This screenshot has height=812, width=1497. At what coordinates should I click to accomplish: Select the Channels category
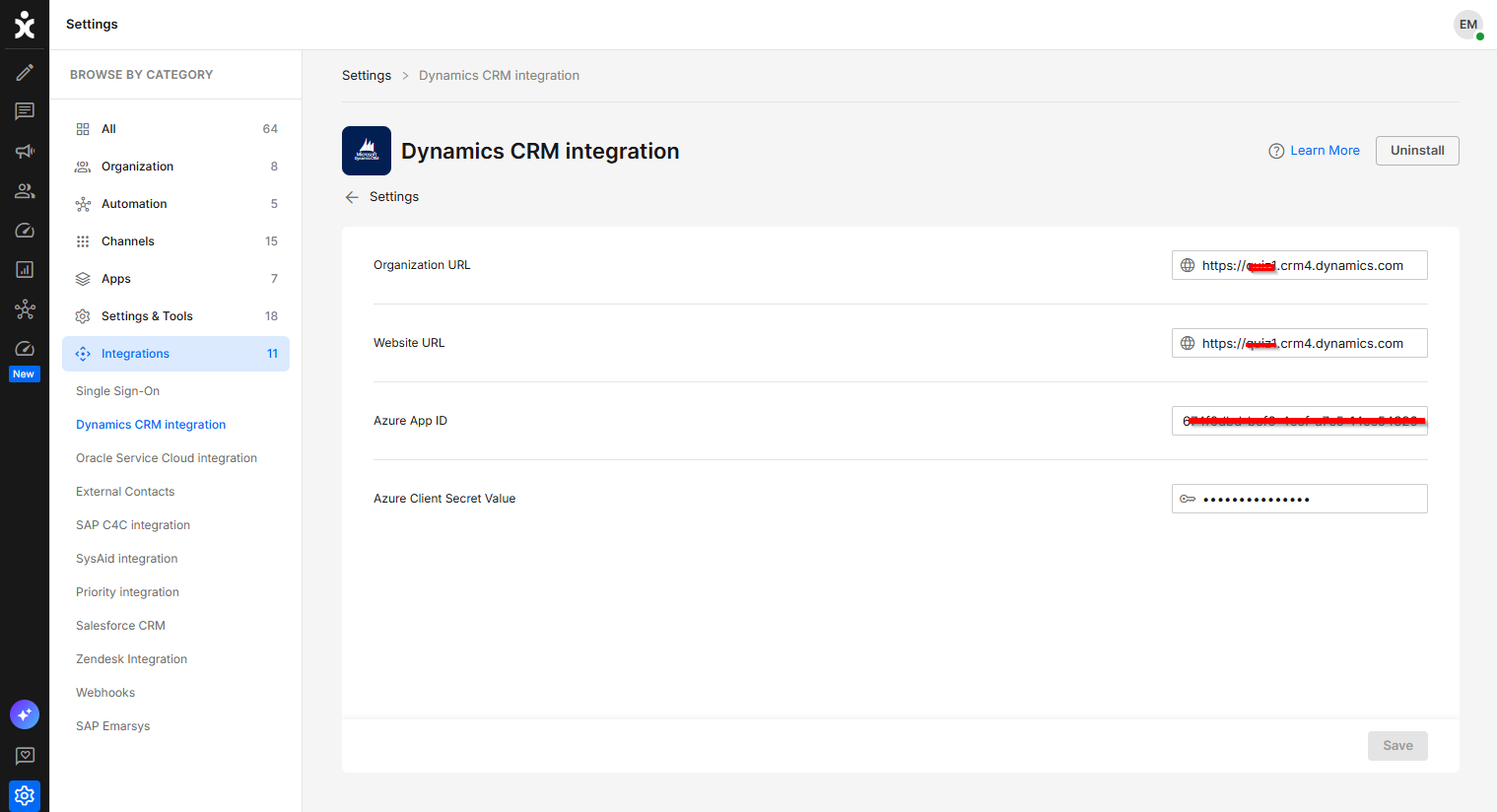pos(175,241)
